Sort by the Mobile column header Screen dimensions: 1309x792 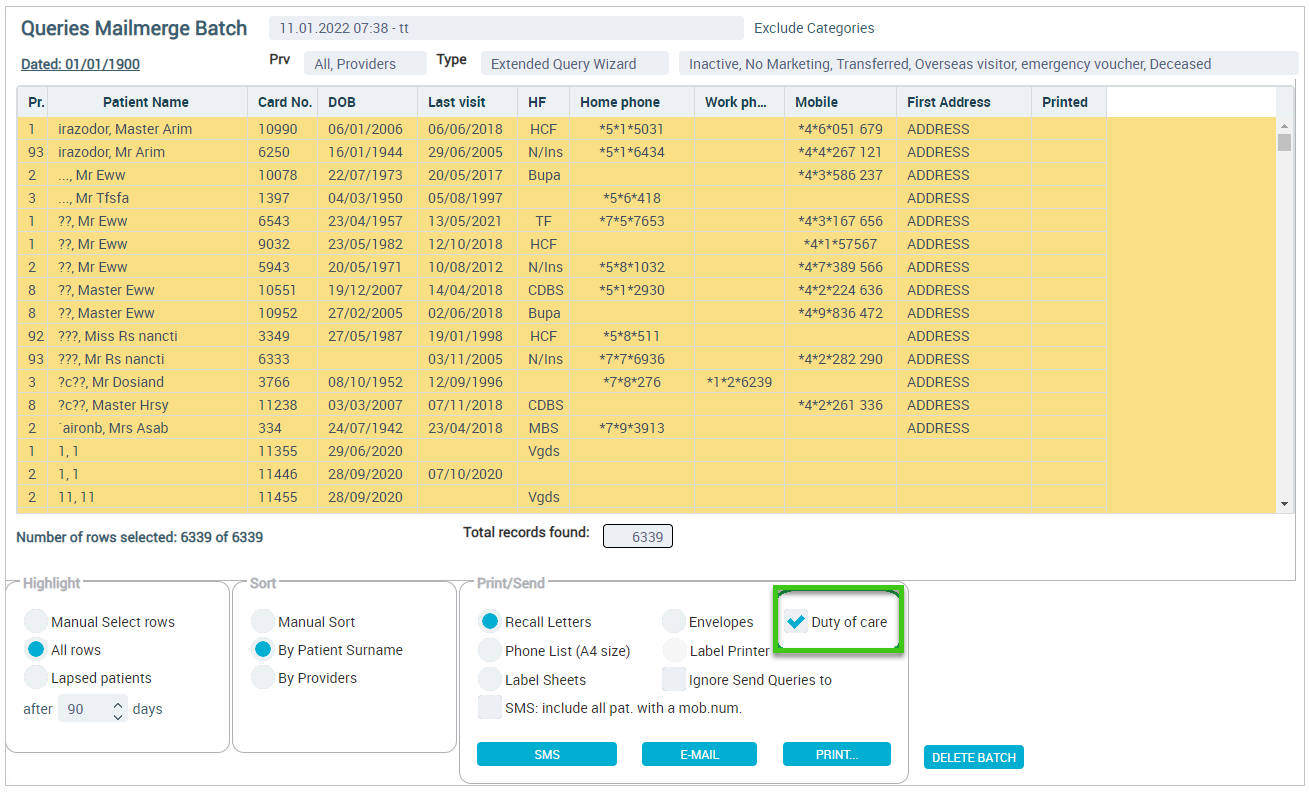click(x=840, y=102)
